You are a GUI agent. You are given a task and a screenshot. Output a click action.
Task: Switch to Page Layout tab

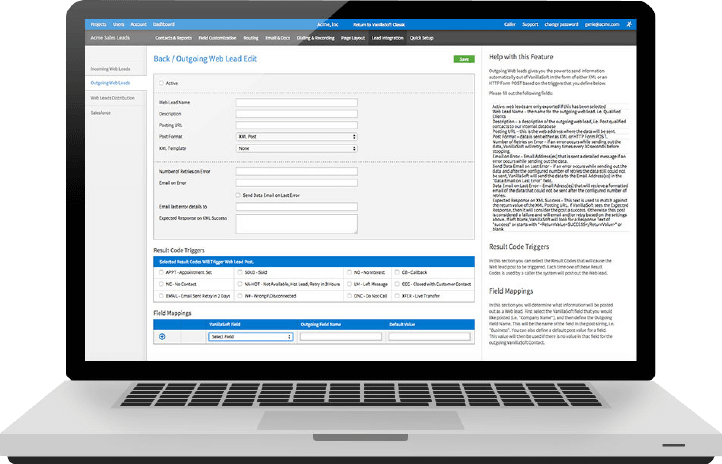[x=353, y=38]
